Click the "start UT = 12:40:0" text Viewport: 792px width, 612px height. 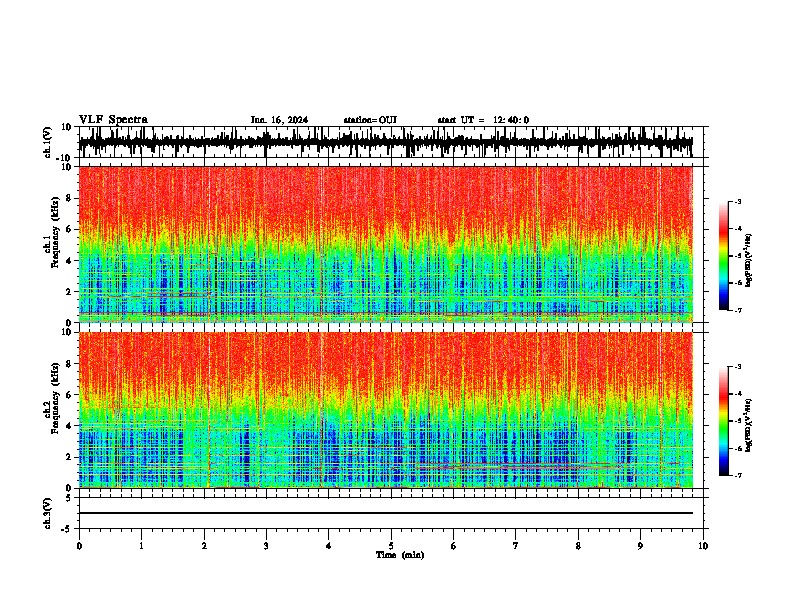tap(483, 120)
